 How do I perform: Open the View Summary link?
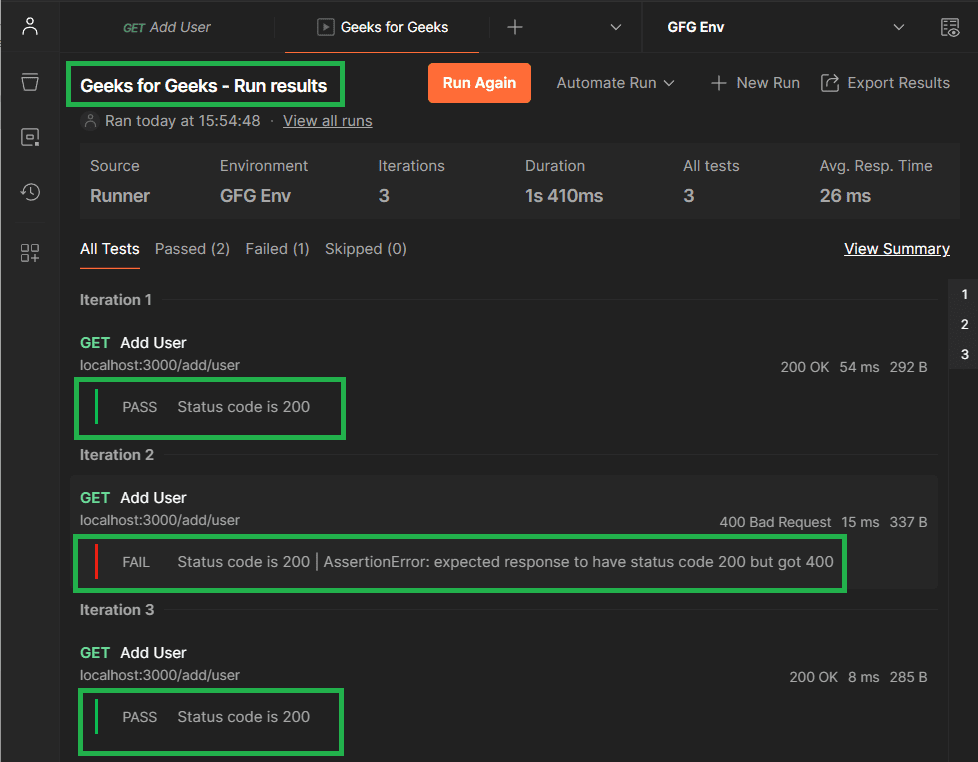897,249
